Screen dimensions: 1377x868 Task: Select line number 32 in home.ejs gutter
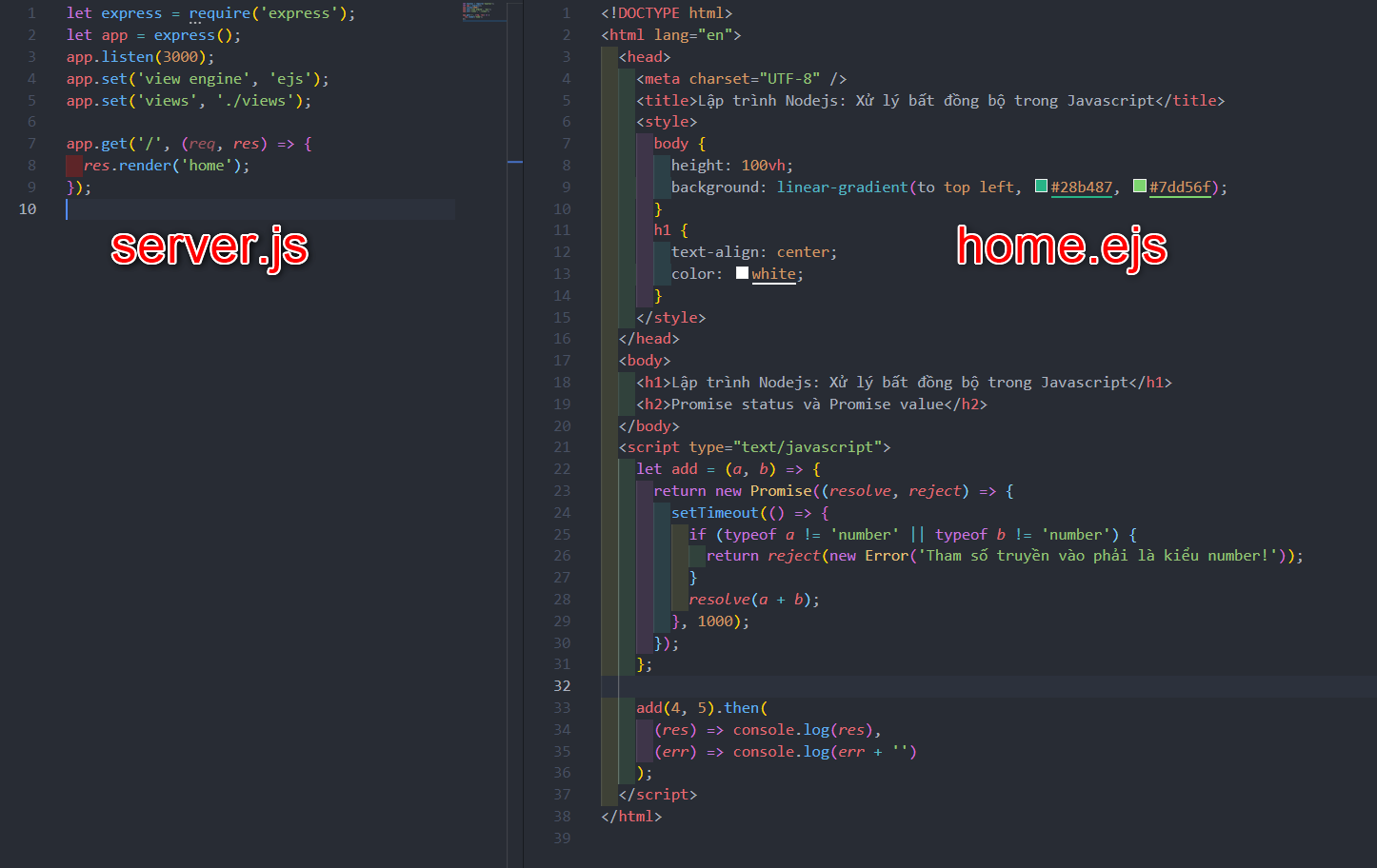(x=562, y=685)
